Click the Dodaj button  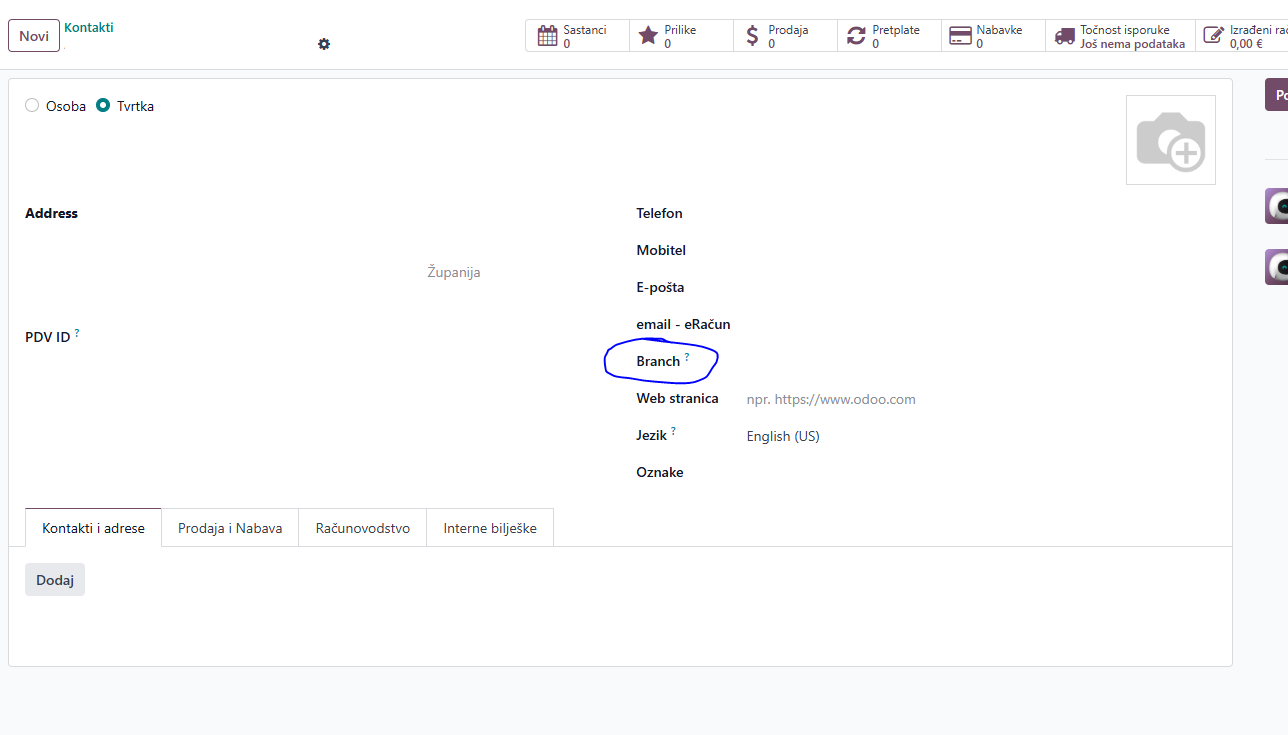[55, 580]
